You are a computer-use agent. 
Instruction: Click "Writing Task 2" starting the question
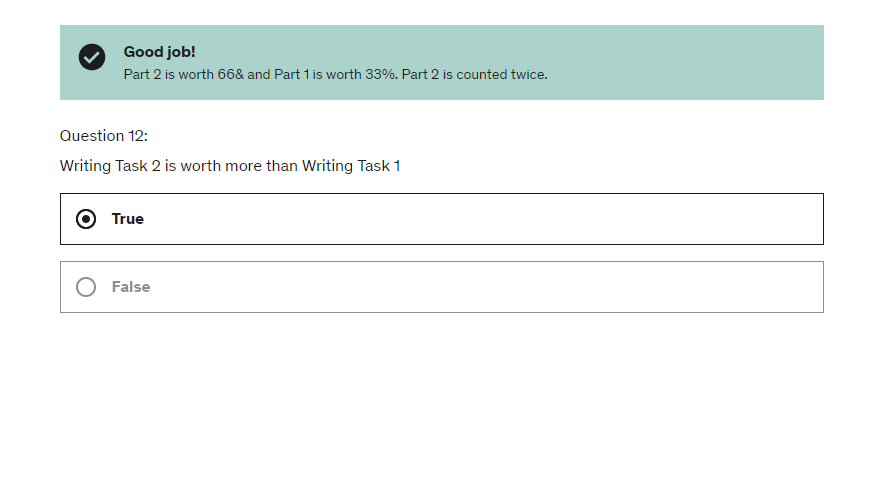(110, 166)
